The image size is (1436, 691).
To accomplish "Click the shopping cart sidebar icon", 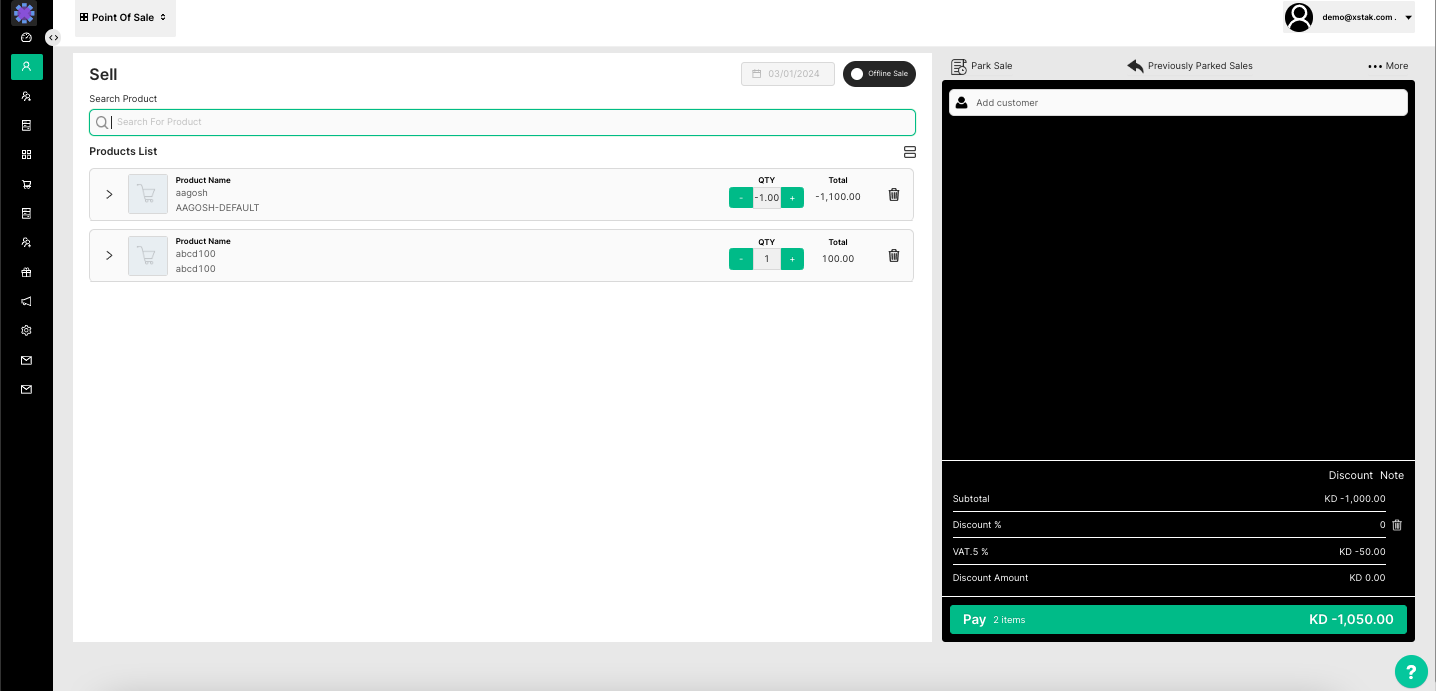I will (26, 184).
